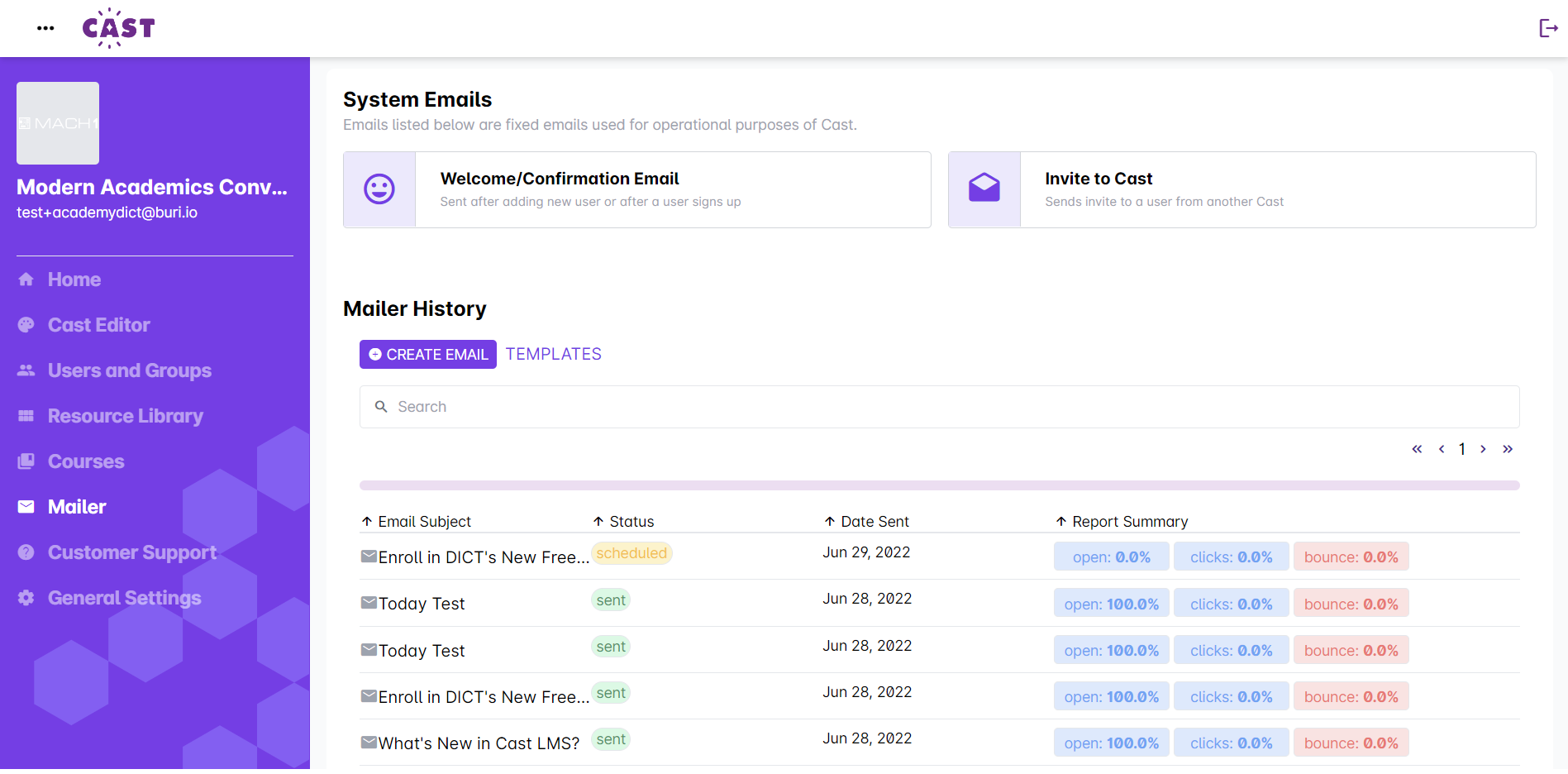1568x774 pixels.
Task: Click the smiley Welcome/Confirmation Email icon
Action: pos(379,189)
